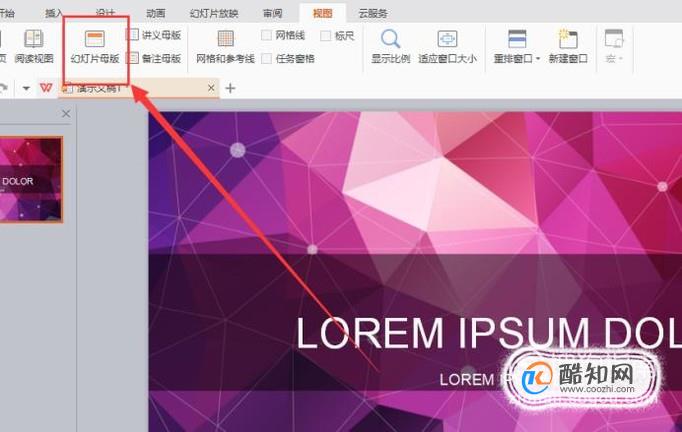This screenshot has width=682, height=432.
Task: Switch to the Review (审阅) tab
Action: coord(273,13)
